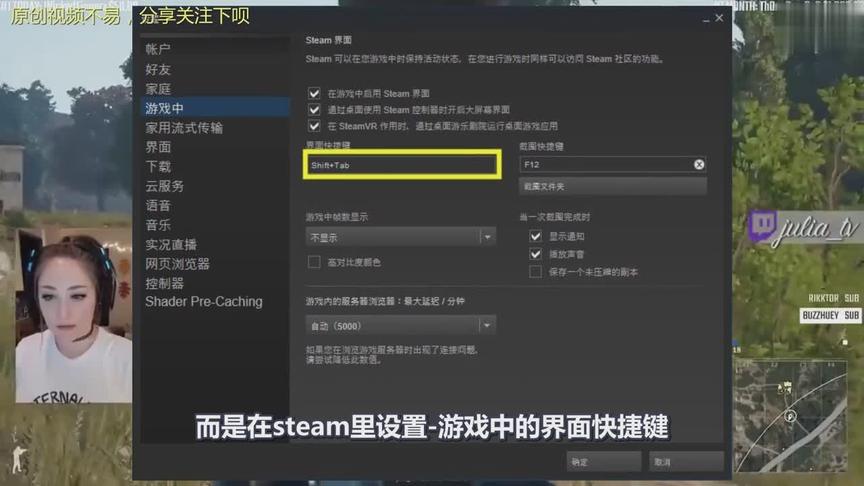Open in-game FPS display dropdown 不显示

pyautogui.click(x=401, y=237)
